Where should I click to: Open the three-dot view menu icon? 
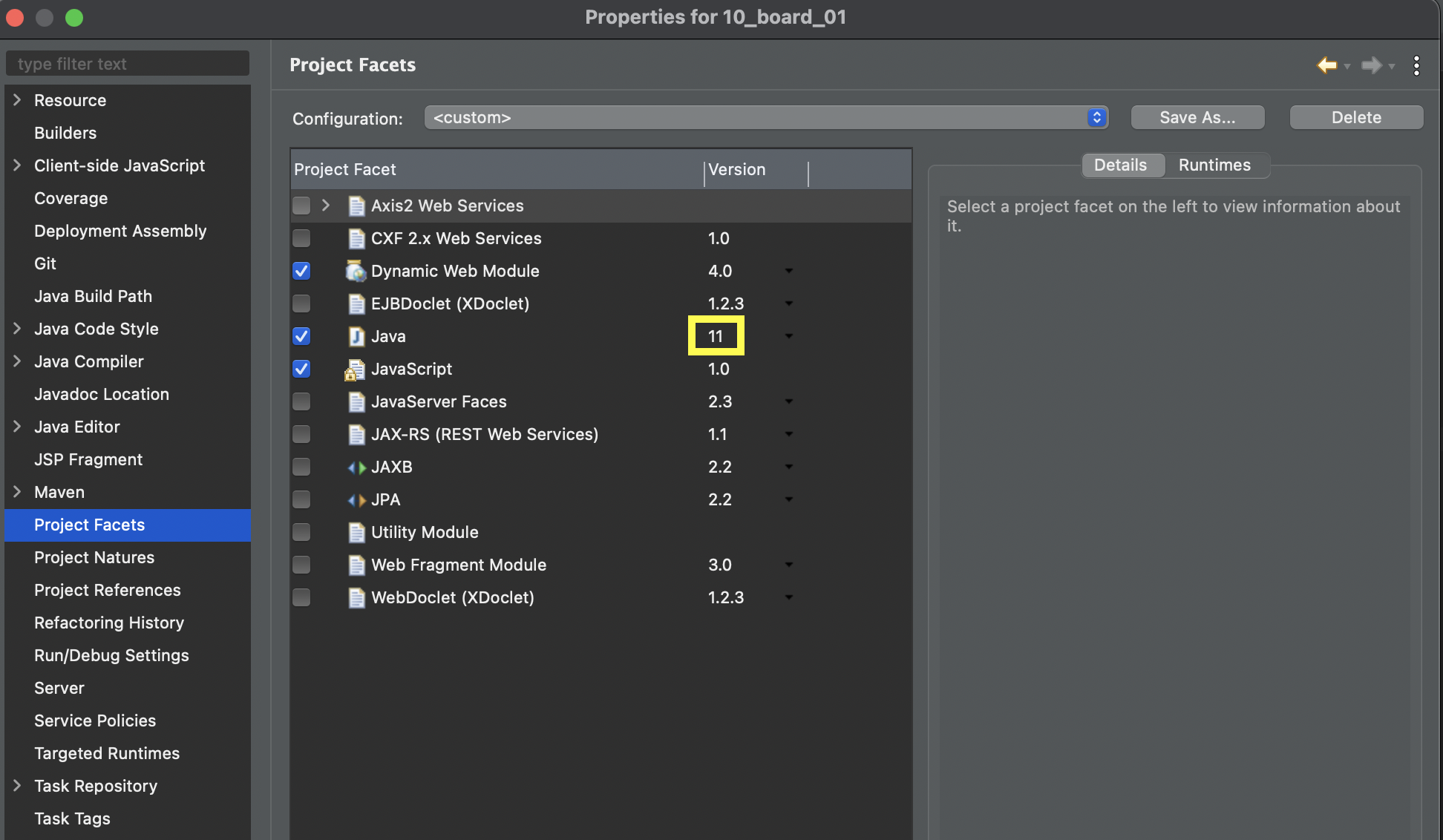coord(1416,65)
